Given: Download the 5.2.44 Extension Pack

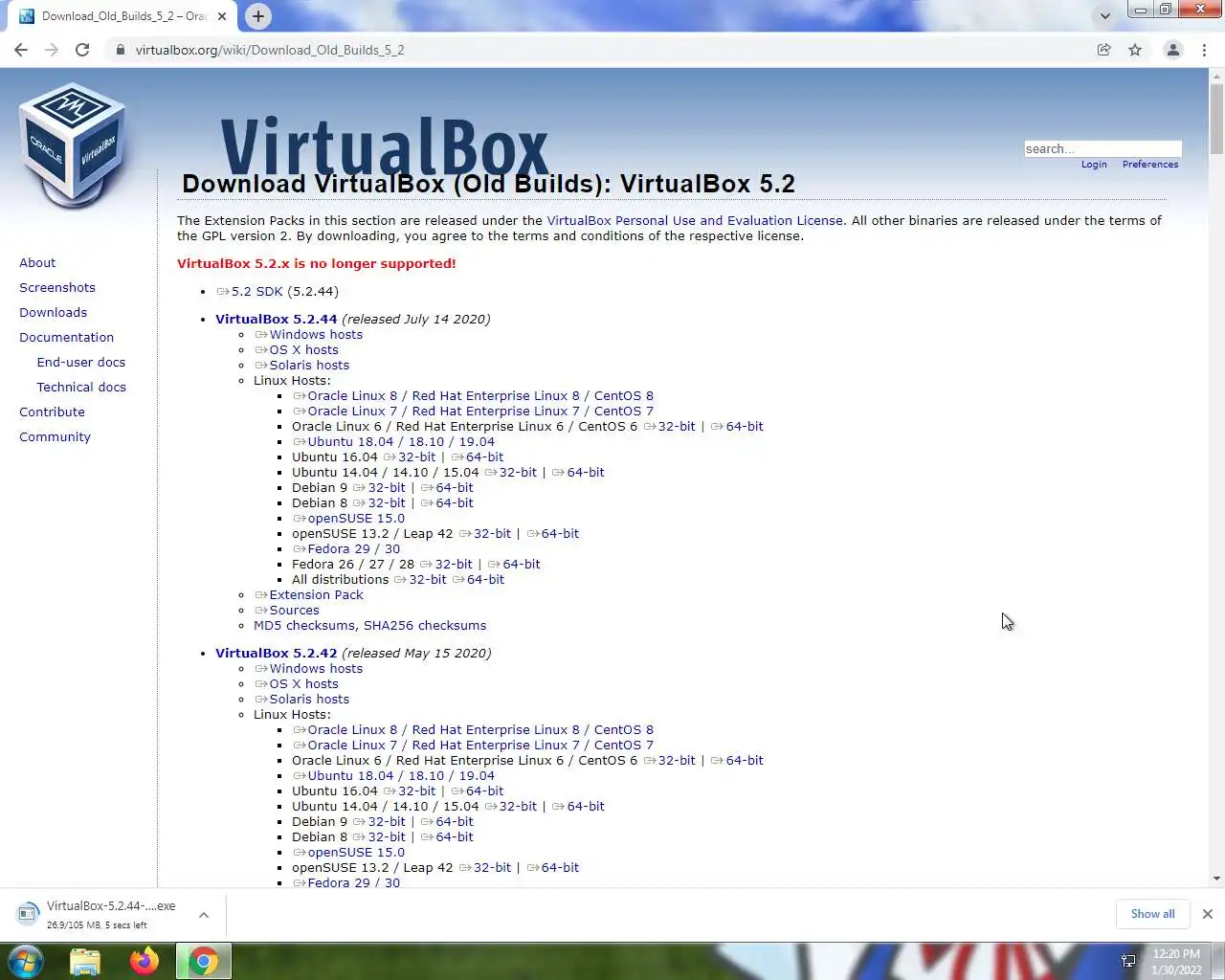Looking at the screenshot, I should 308,595.
